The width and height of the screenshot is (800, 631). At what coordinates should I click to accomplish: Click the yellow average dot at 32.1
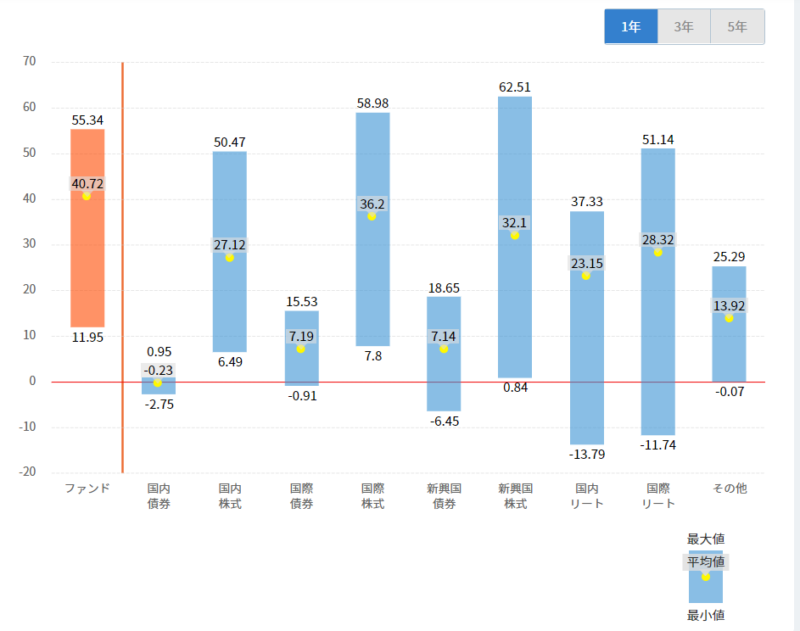pyautogui.click(x=515, y=235)
